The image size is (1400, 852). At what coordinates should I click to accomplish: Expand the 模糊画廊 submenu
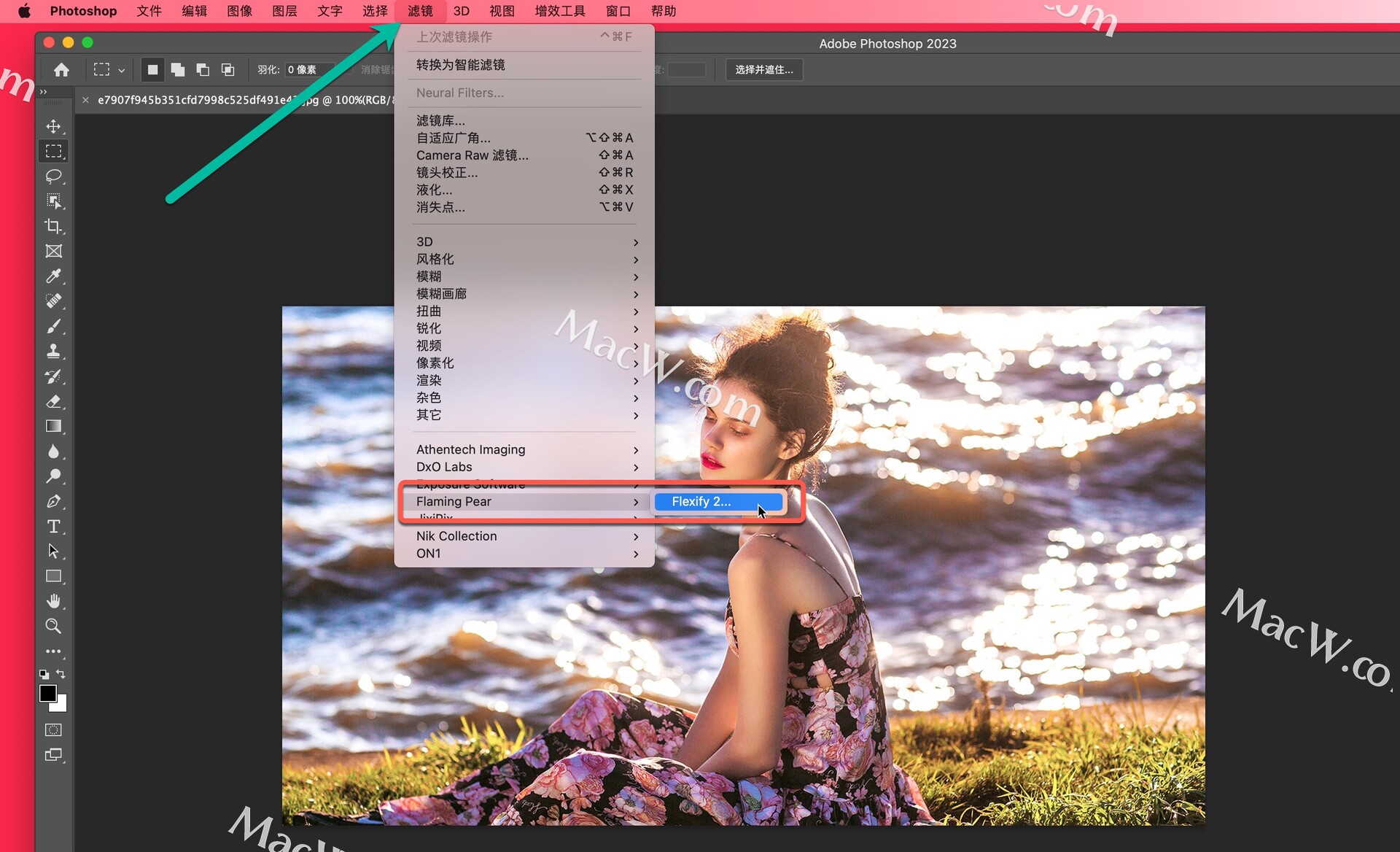click(524, 294)
